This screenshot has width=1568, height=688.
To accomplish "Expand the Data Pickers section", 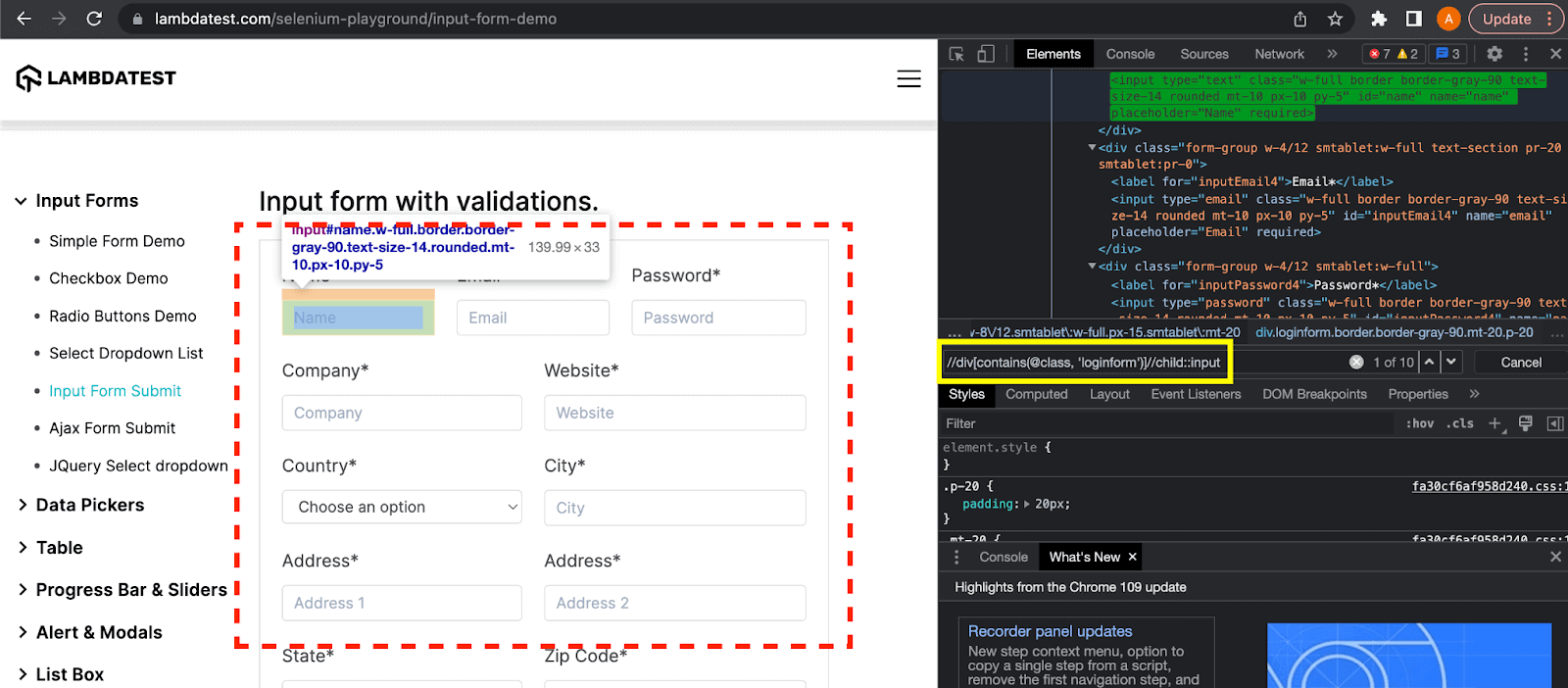I will pos(80,505).
